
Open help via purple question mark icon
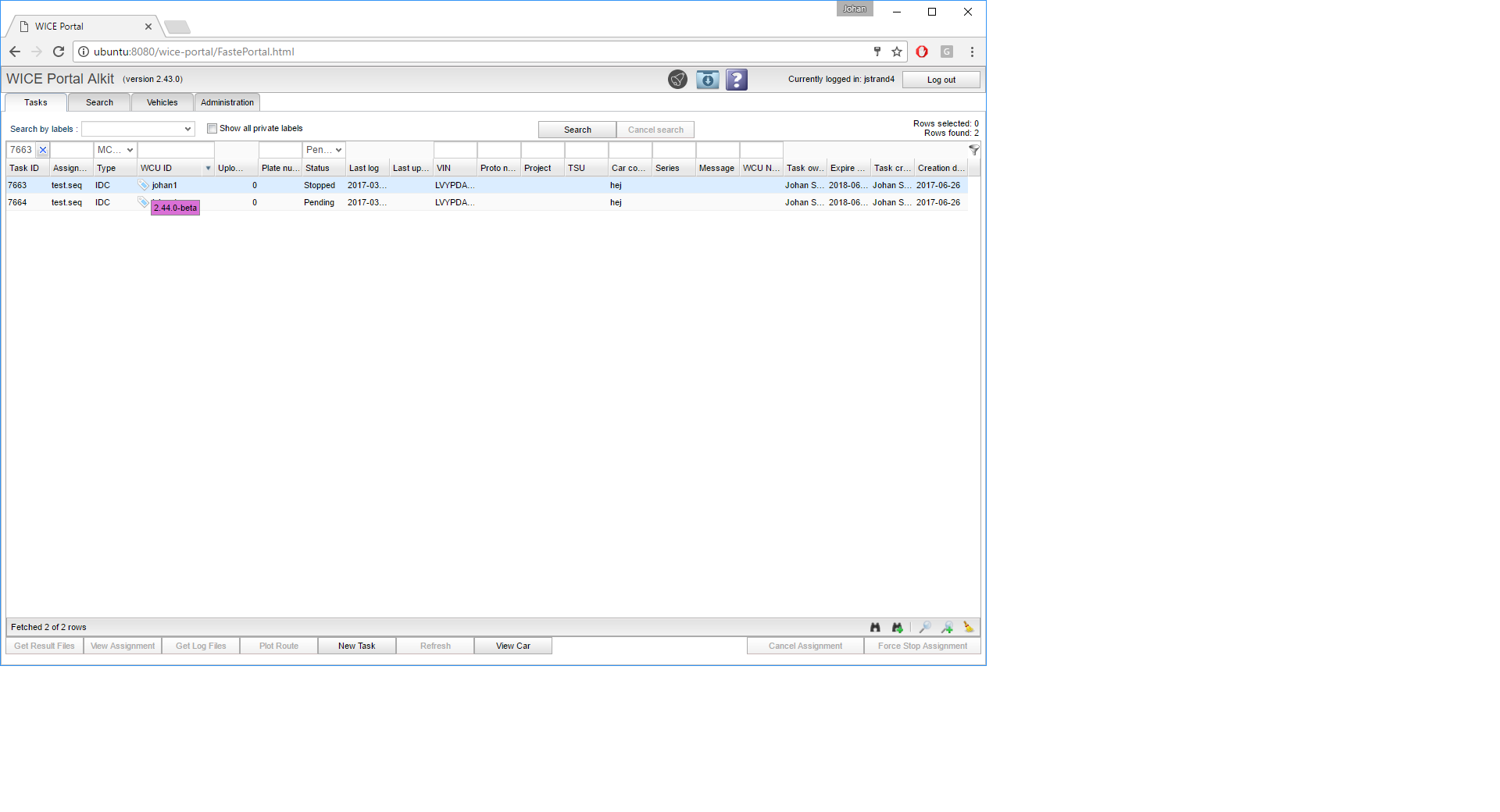(736, 80)
